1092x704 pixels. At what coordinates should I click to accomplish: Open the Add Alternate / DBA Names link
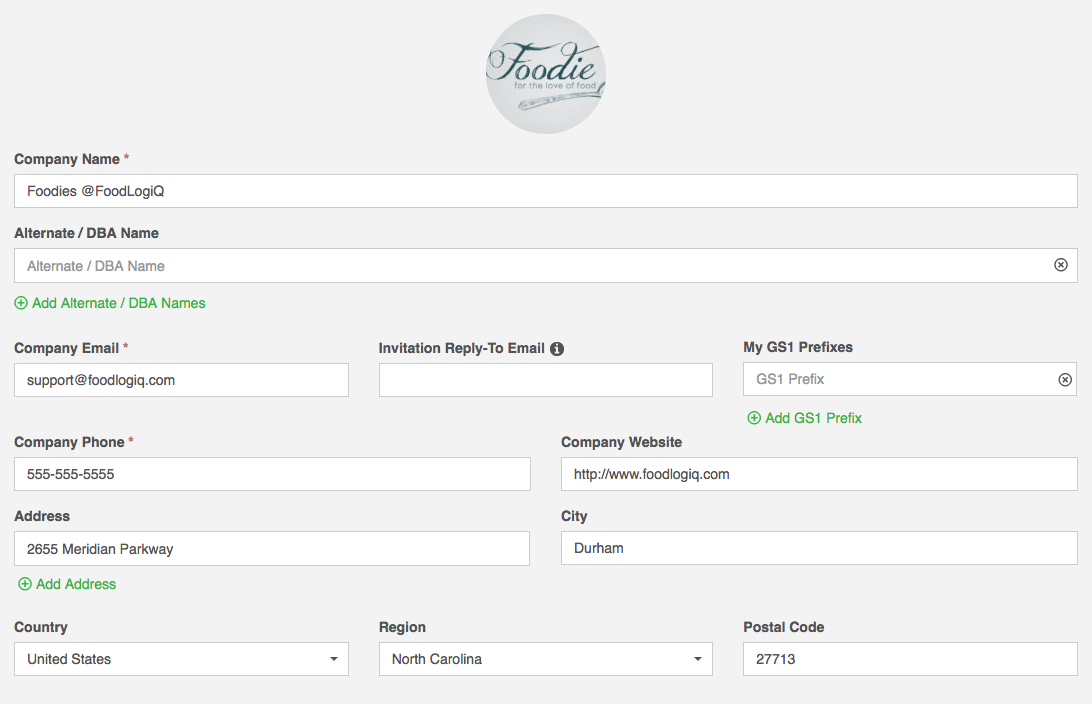[x=117, y=303]
